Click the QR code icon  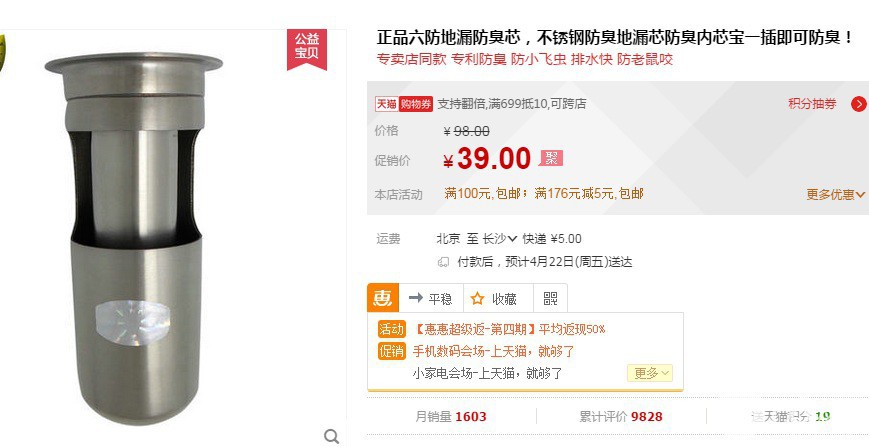click(x=550, y=298)
